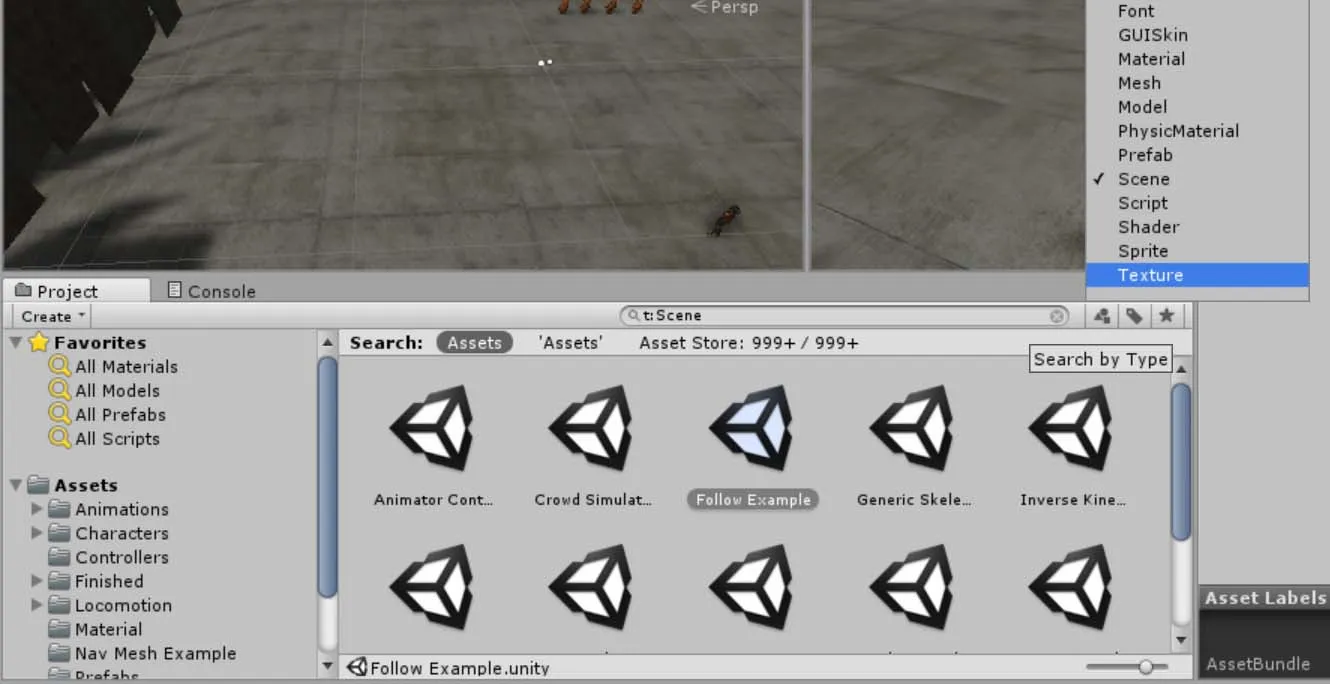Click the folder tree scroll up arrow
1330x684 pixels.
[x=327, y=343]
